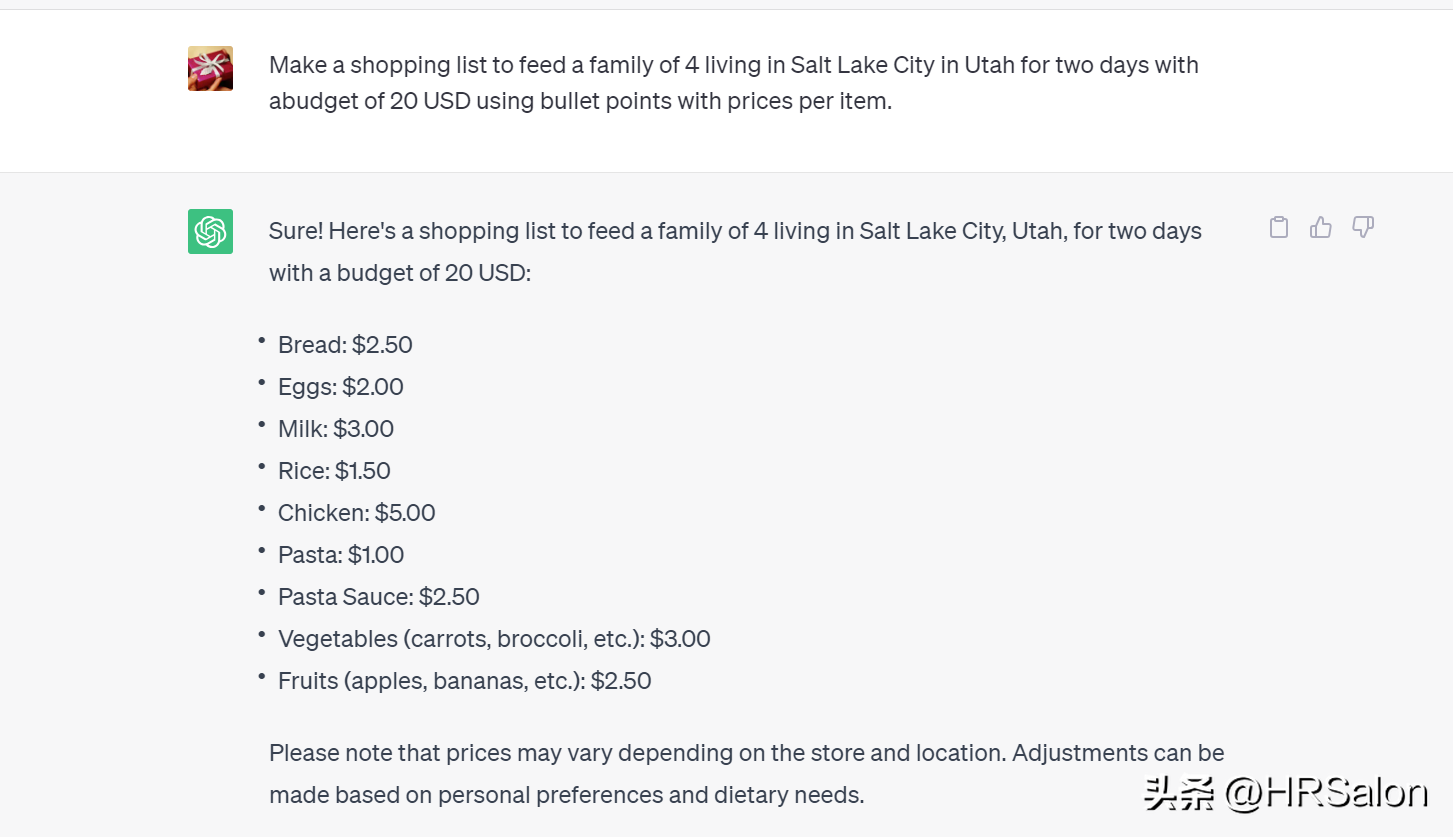1453x837 pixels.
Task: Select the 'Pasta: $1.00' list item
Action: 341,555
